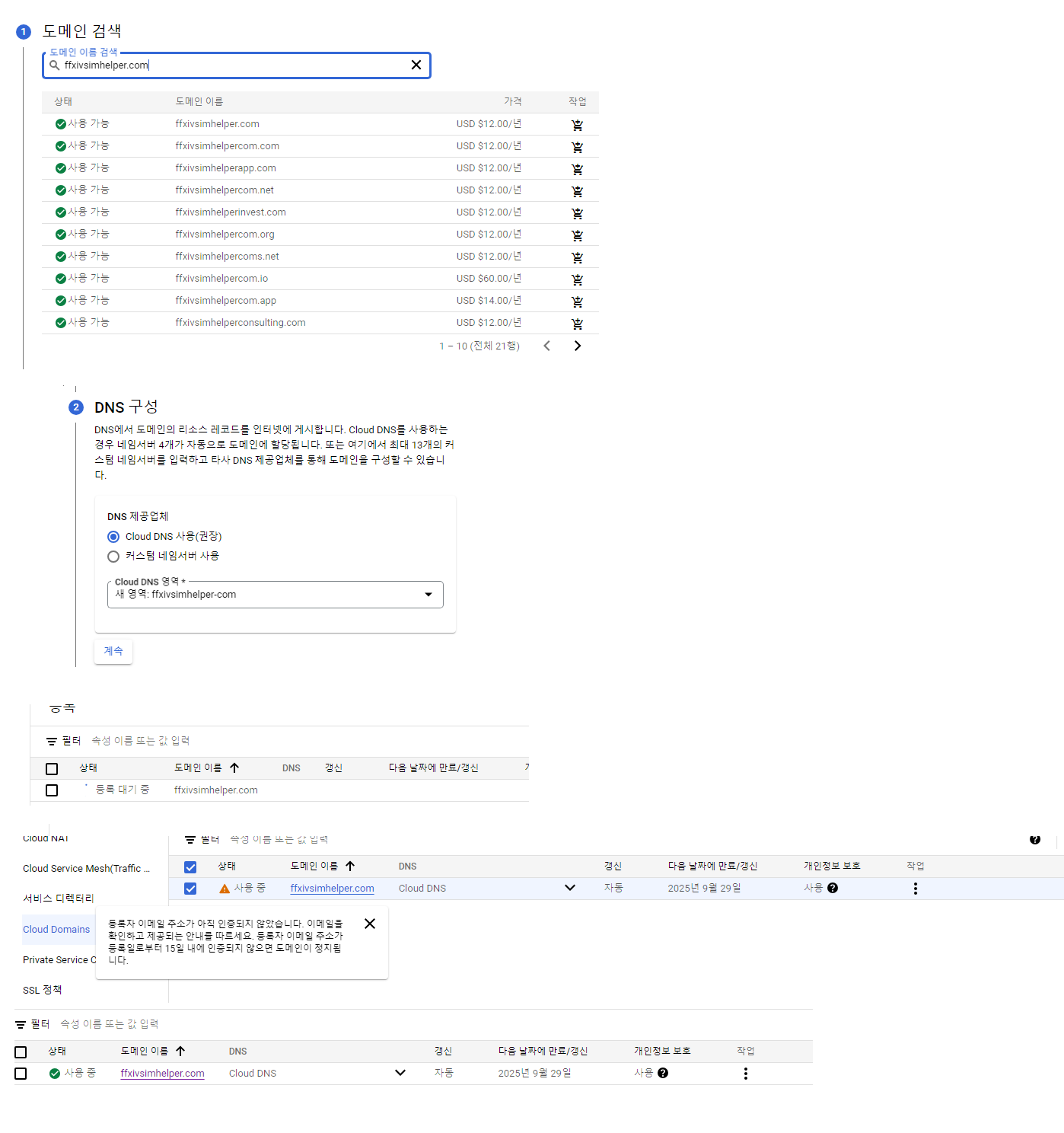Screen dimensions: 1064x1133
Task: Add ffxivsimhelpercom.app to cart
Action: coord(578,302)
